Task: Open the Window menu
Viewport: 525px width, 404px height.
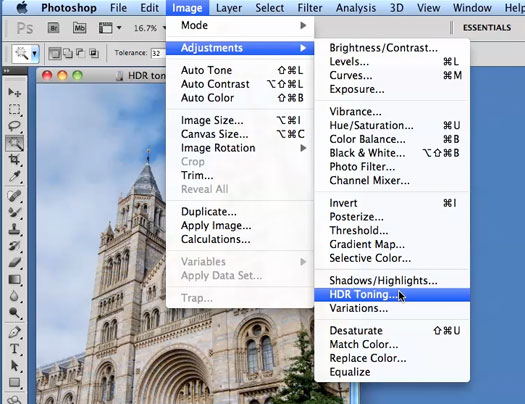Action: (472, 8)
